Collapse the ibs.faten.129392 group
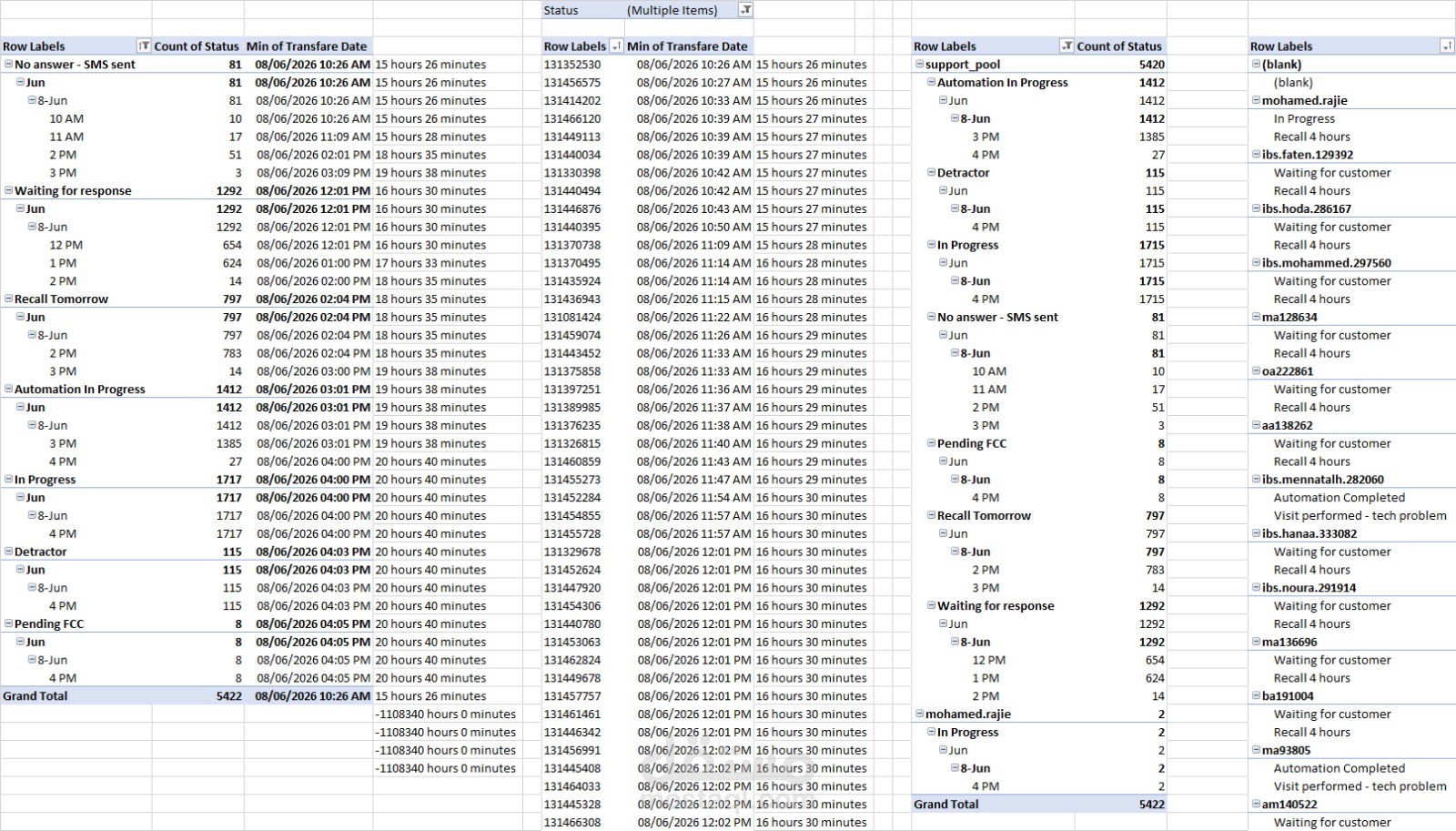This screenshot has width=1456, height=831. pyautogui.click(x=1256, y=154)
